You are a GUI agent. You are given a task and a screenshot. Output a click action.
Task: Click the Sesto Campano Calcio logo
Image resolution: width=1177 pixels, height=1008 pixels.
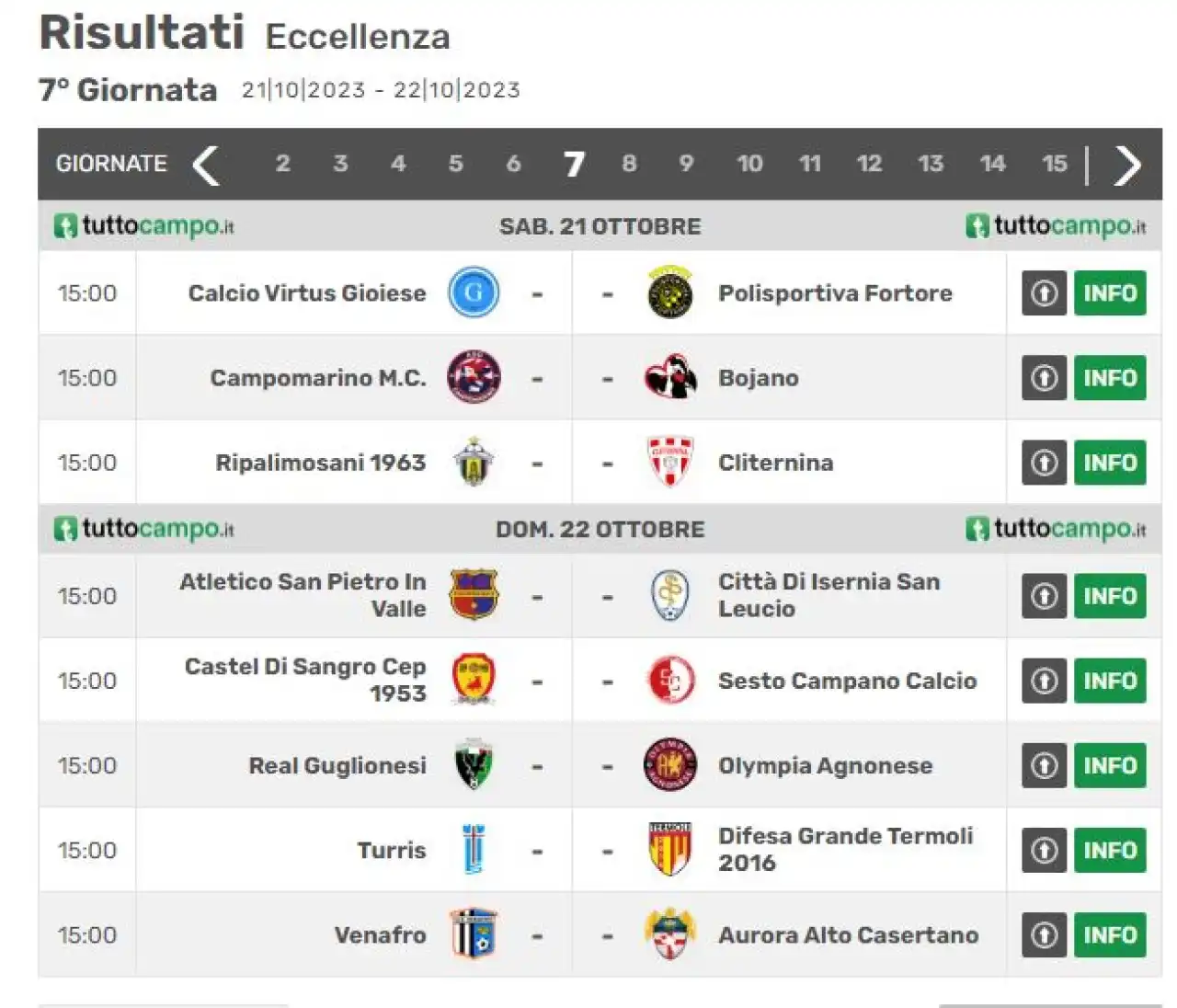(x=670, y=681)
